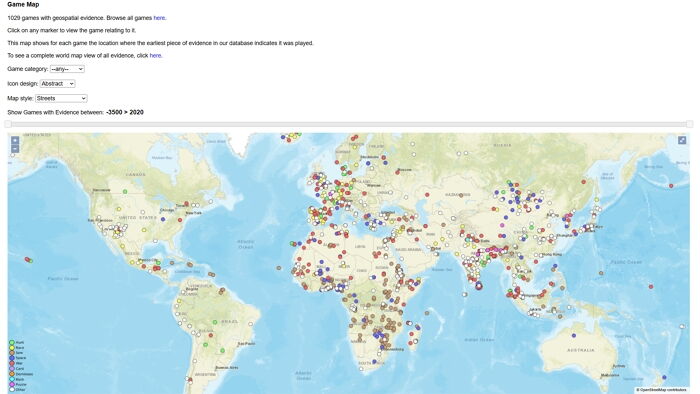Click the white marker at the map's far-east Pacific edge
Screen dimensions: 700x394
click(682, 327)
